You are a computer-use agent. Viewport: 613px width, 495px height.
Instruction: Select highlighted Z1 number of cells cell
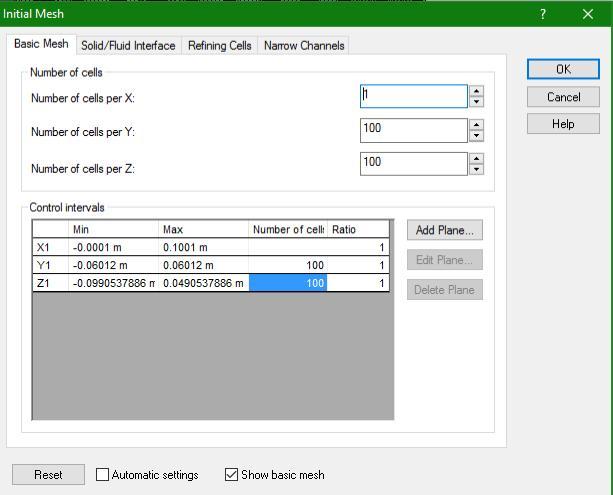pyautogui.click(x=288, y=283)
